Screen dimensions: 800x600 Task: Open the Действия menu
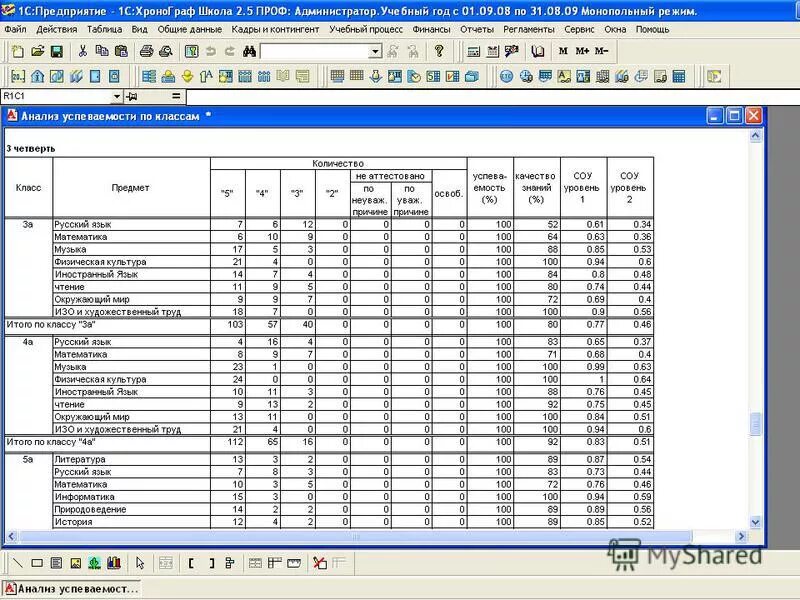(x=57, y=30)
